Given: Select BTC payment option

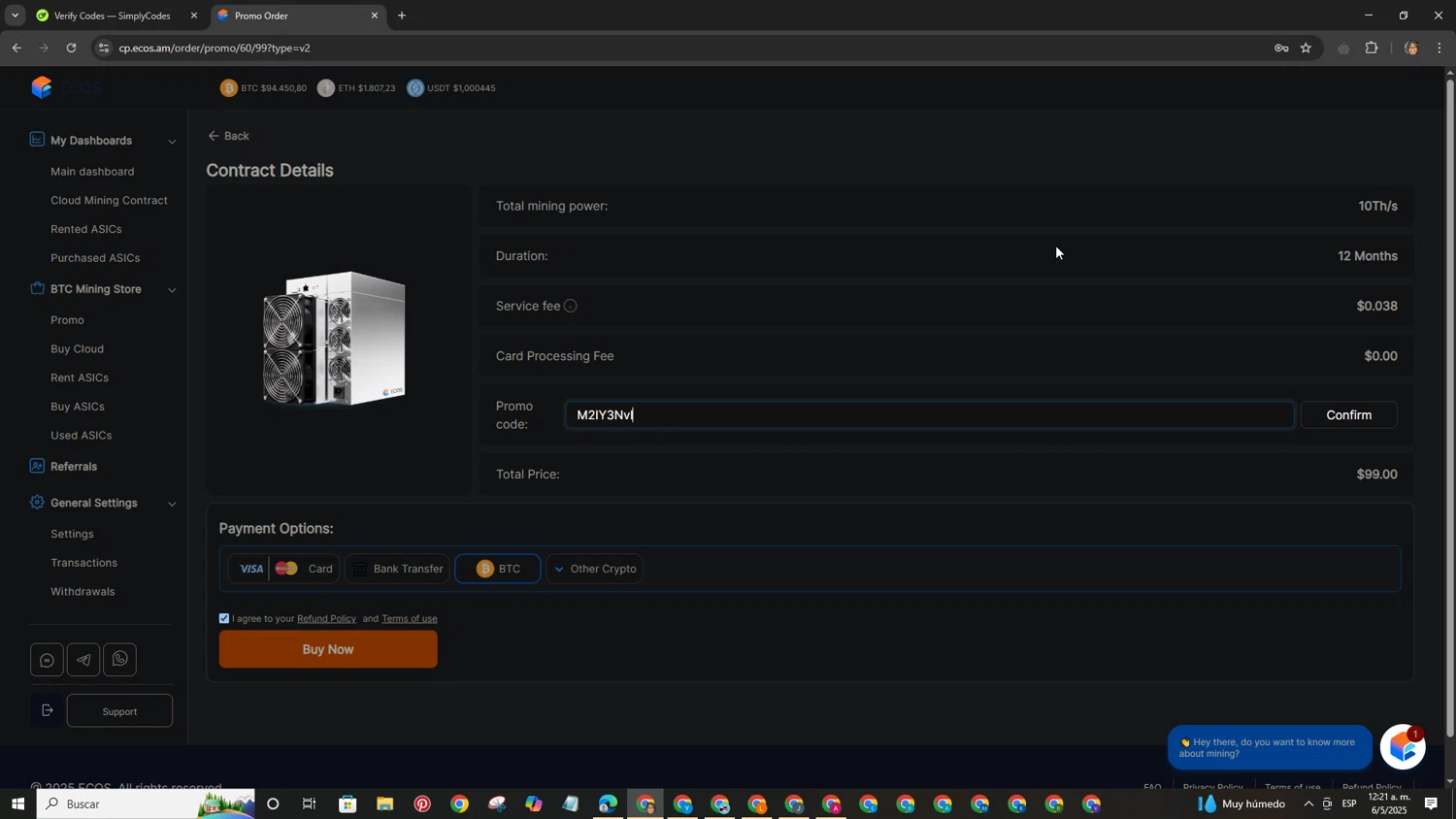Looking at the screenshot, I should click(498, 569).
